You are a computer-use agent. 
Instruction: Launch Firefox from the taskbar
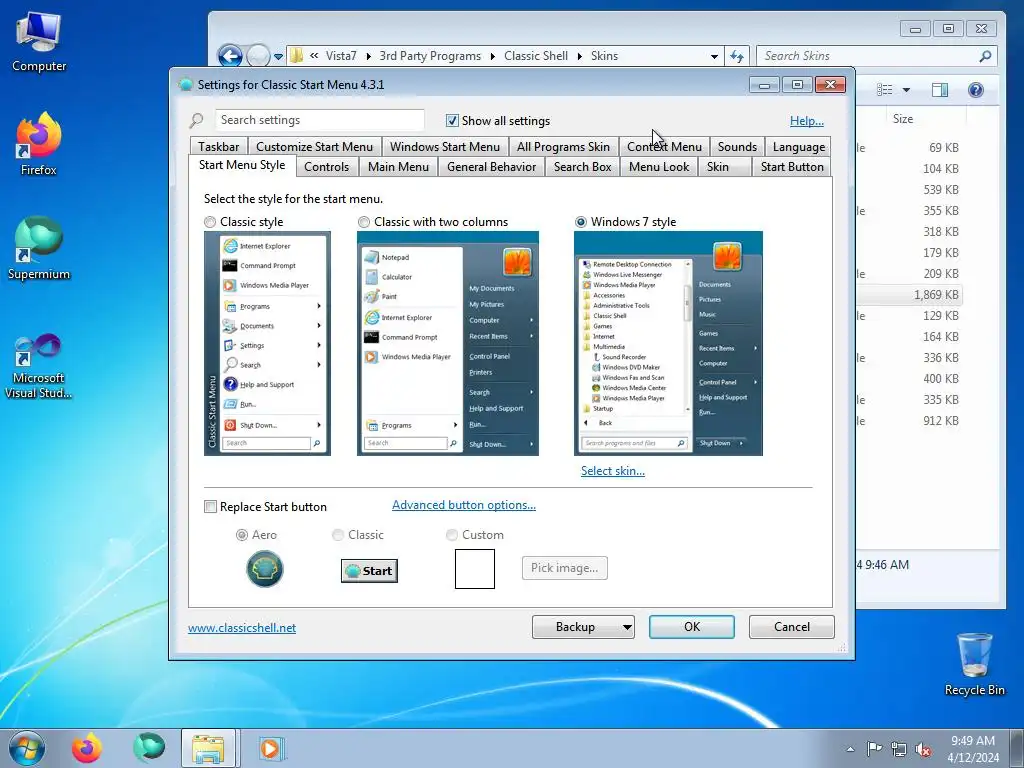tap(87, 748)
